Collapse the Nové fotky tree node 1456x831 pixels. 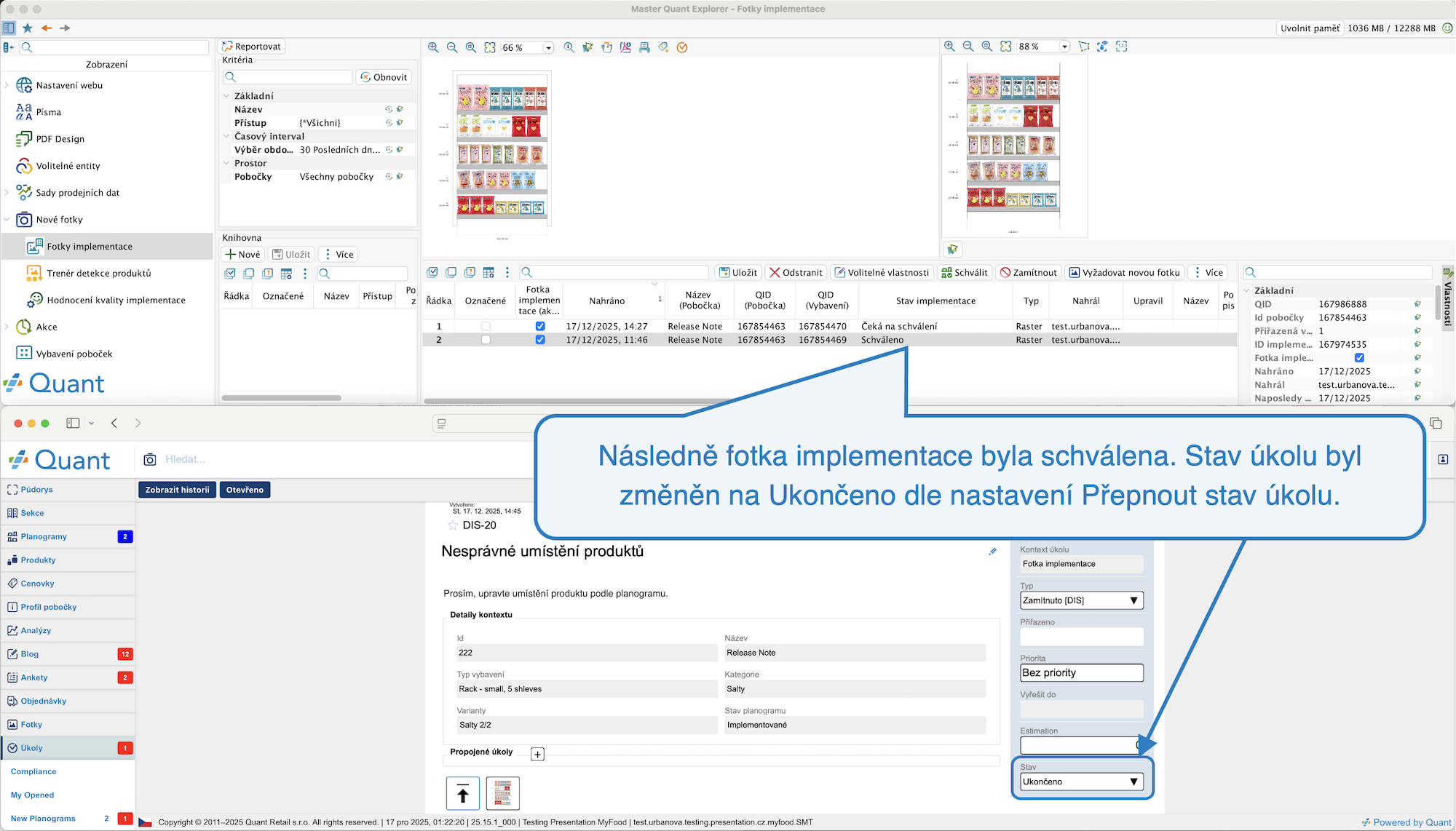[x=7, y=220]
